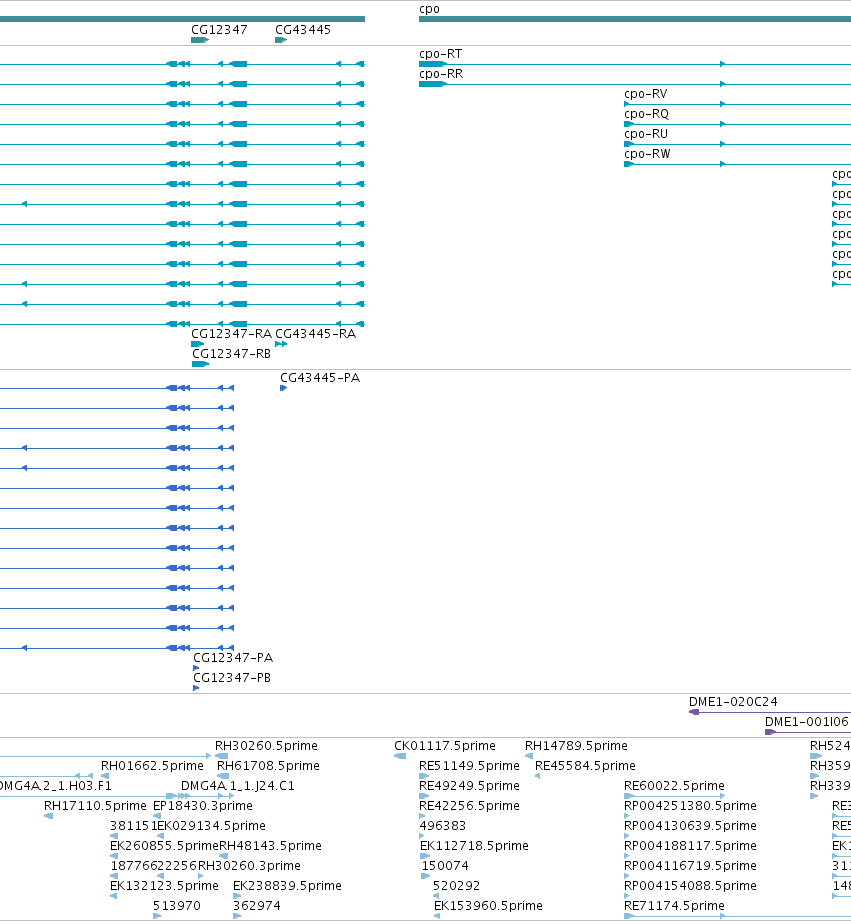Open the RP004251380.5prime EST label
This screenshot has height=921, width=851.
690,806
